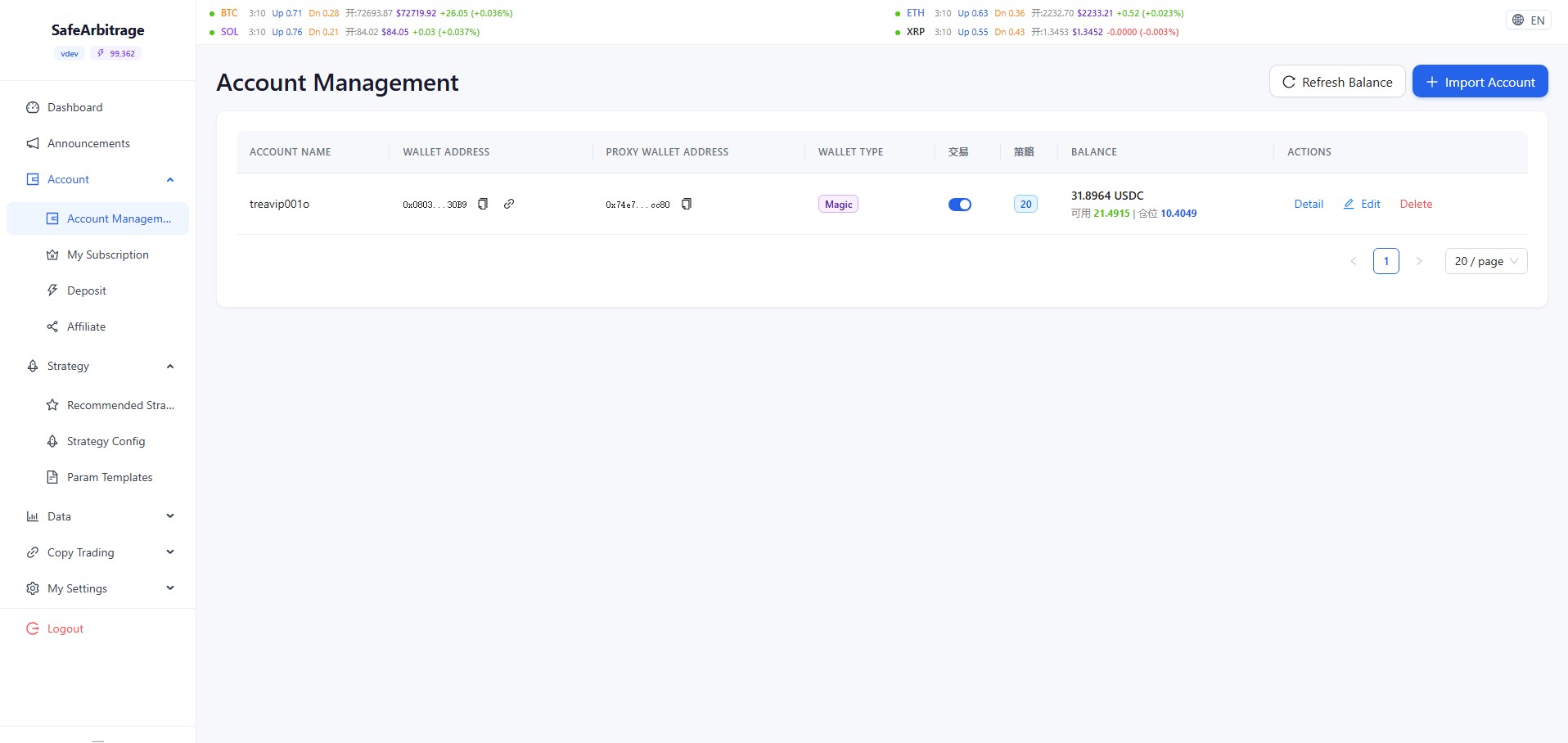Open the Affiliate share item
This screenshot has height=743, width=1568.
point(86,326)
